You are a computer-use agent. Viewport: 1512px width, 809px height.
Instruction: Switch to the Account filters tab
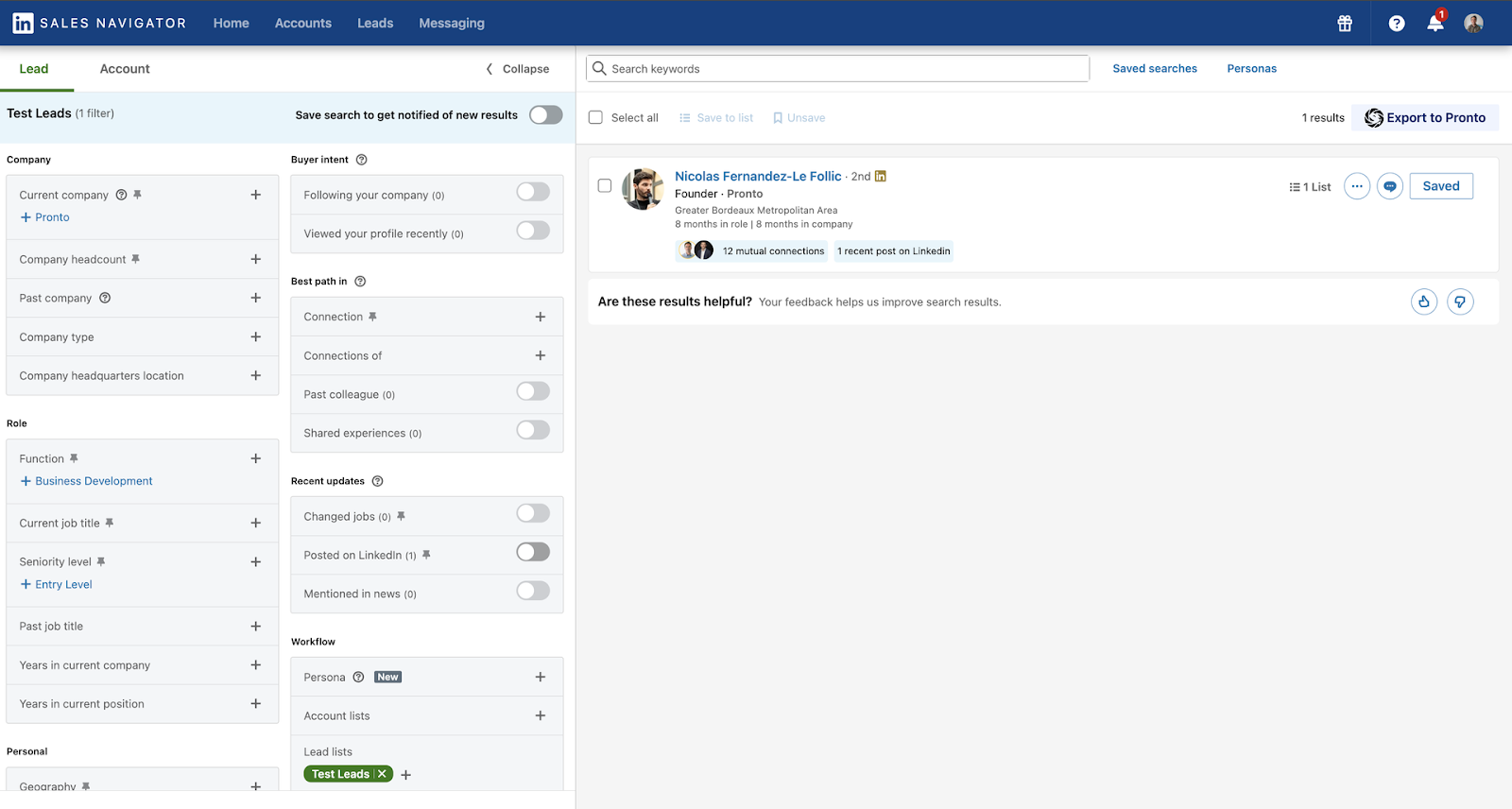tap(125, 69)
